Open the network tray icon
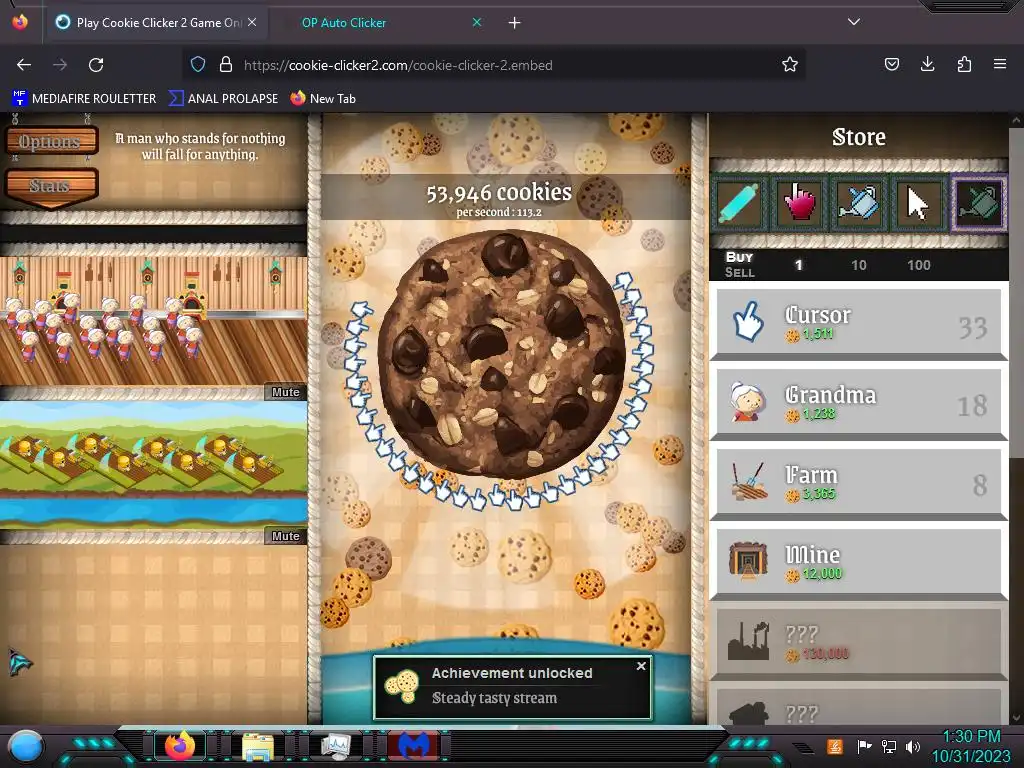The height and width of the screenshot is (768, 1024). (888, 746)
